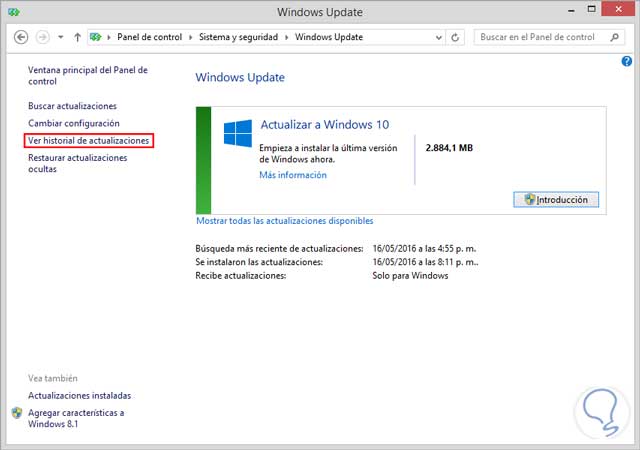This screenshot has width=640, height=450.
Task: Click the Windows Update icon in the address bar
Action: point(96,37)
